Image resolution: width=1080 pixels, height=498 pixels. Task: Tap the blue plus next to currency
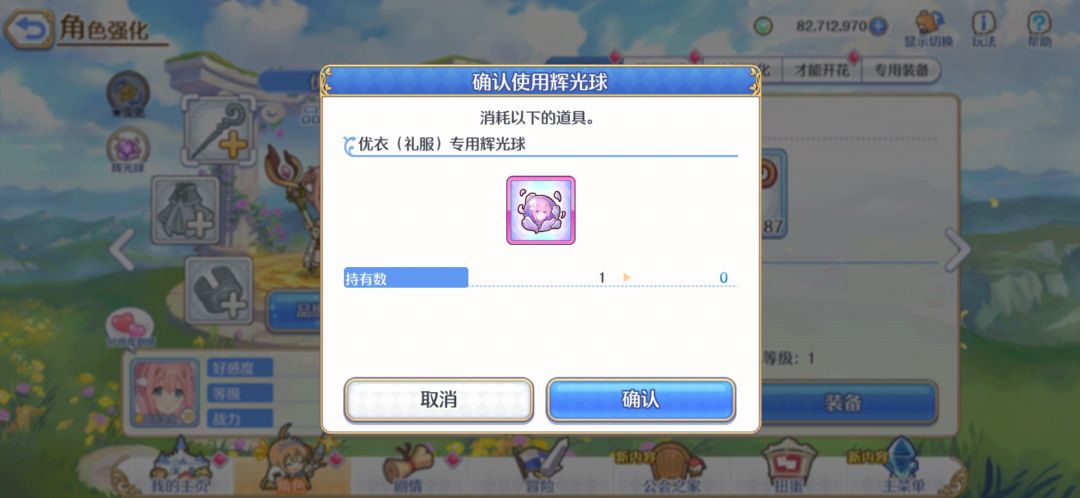click(x=878, y=27)
